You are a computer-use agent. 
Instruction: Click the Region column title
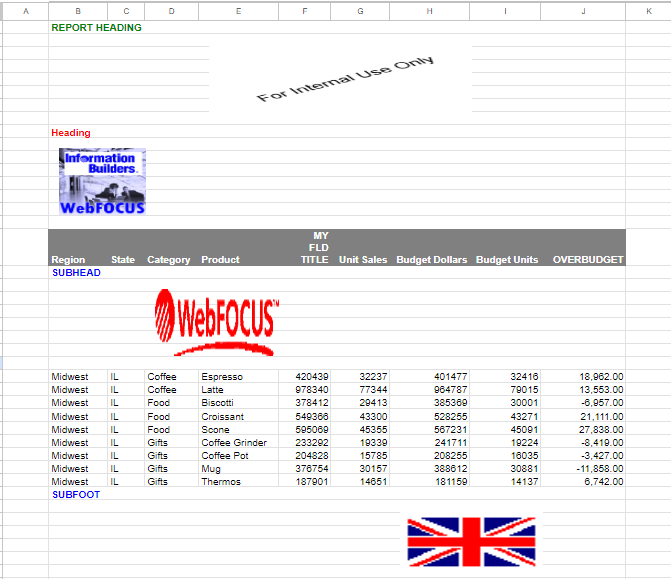pyautogui.click(x=68, y=260)
